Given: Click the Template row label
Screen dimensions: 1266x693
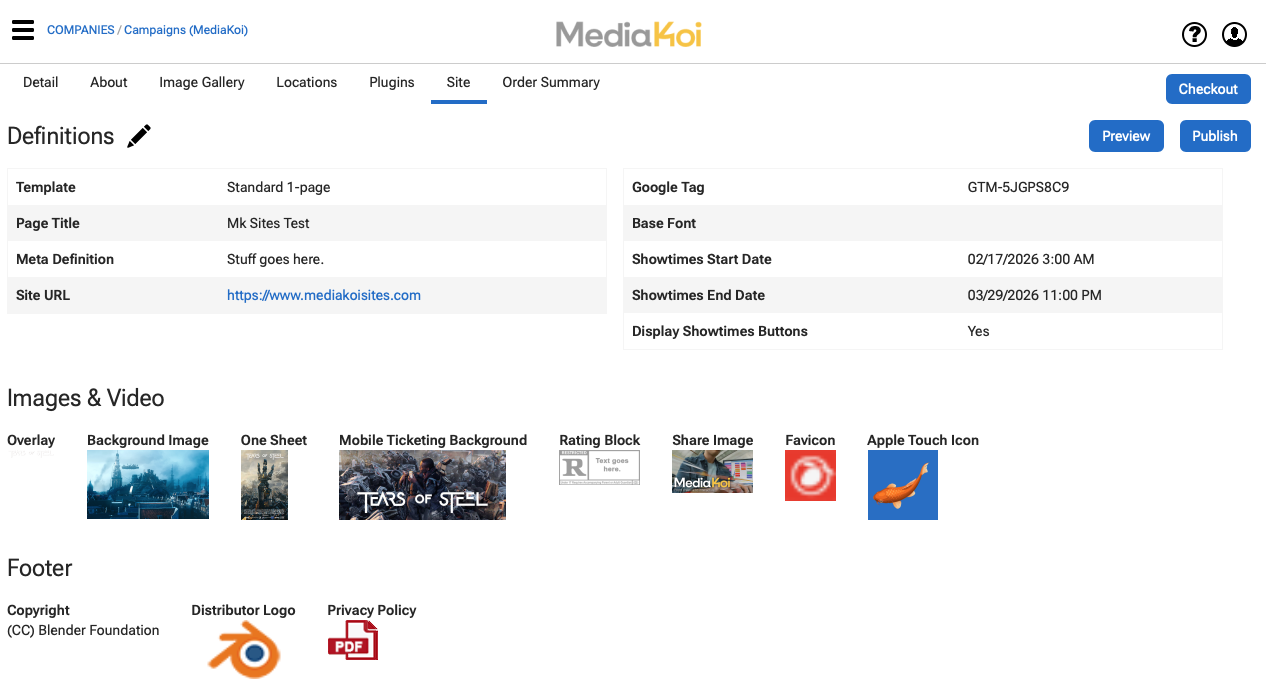Looking at the screenshot, I should tap(46, 187).
